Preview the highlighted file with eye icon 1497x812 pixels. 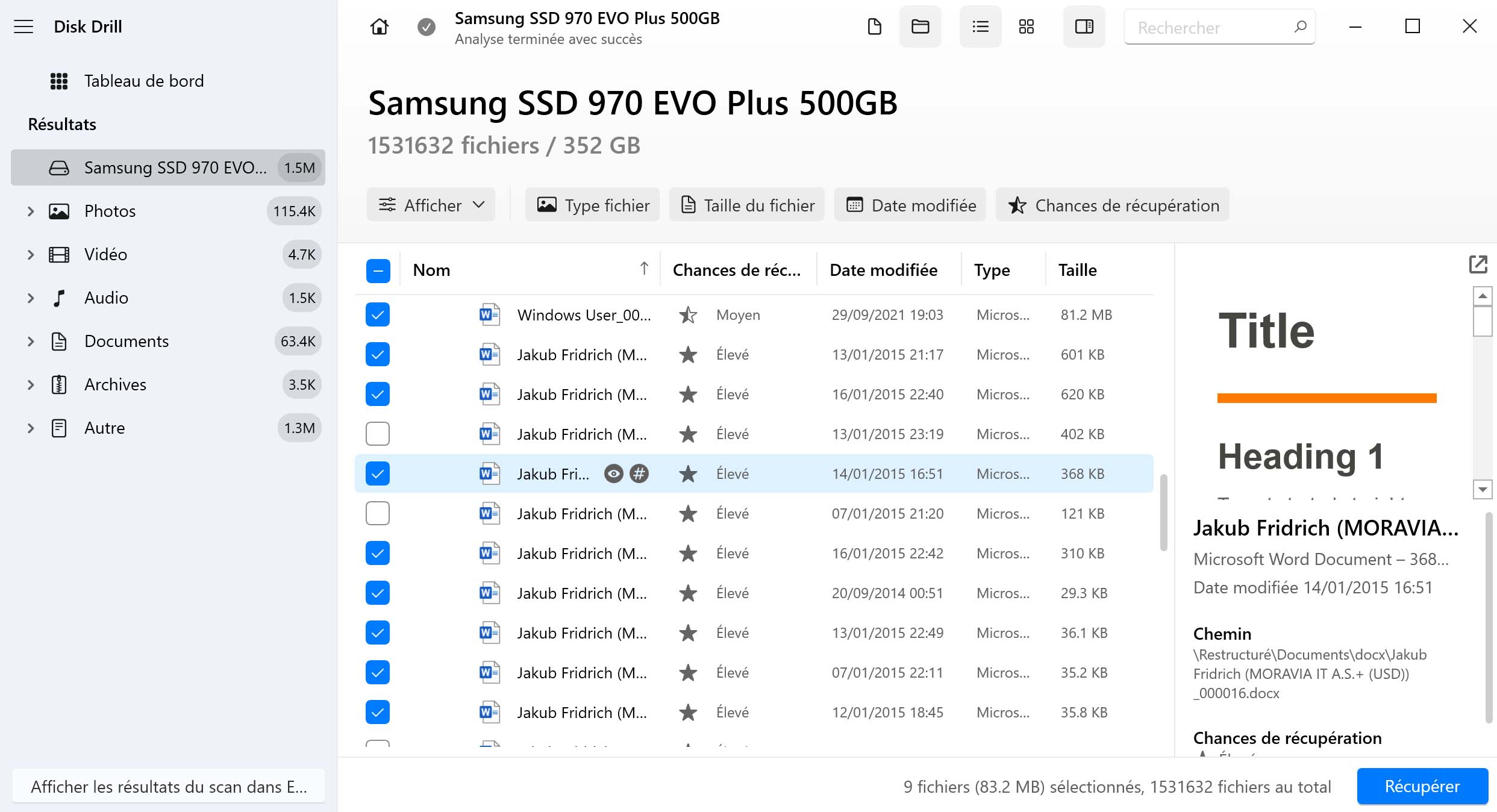pos(613,474)
